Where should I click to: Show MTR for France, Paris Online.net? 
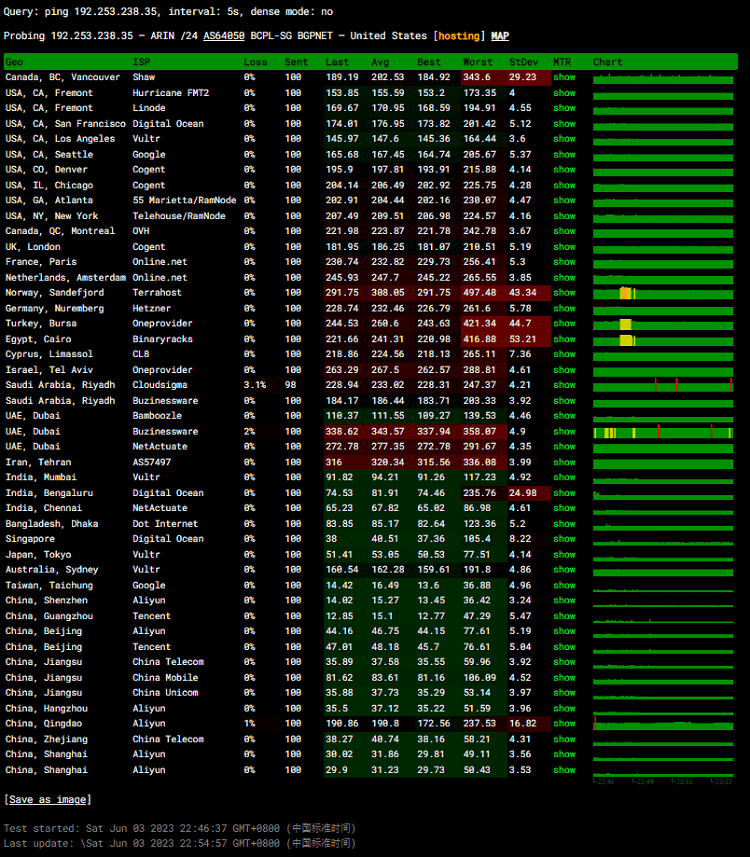(564, 262)
